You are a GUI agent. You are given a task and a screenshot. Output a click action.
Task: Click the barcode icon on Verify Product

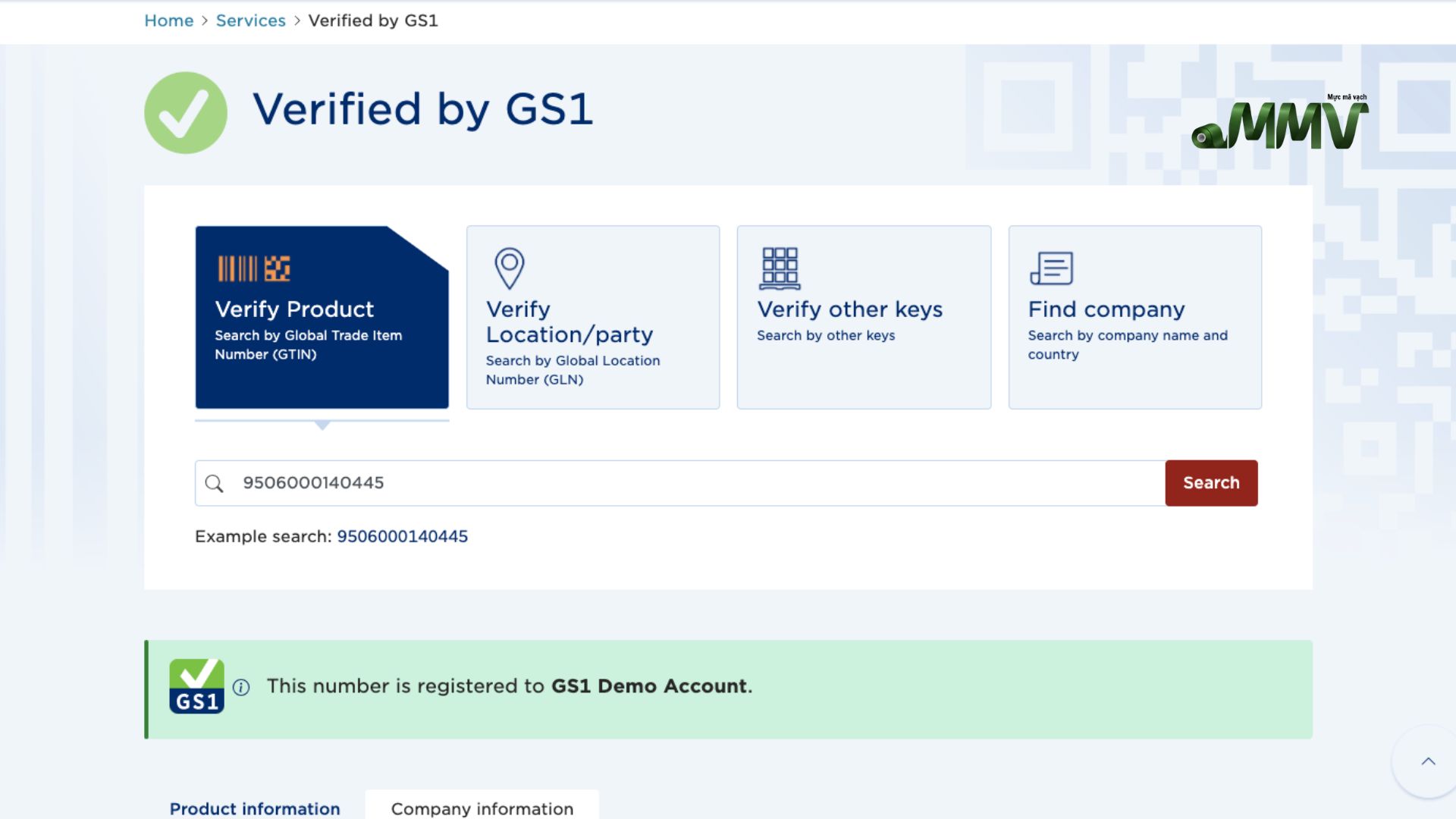click(254, 268)
